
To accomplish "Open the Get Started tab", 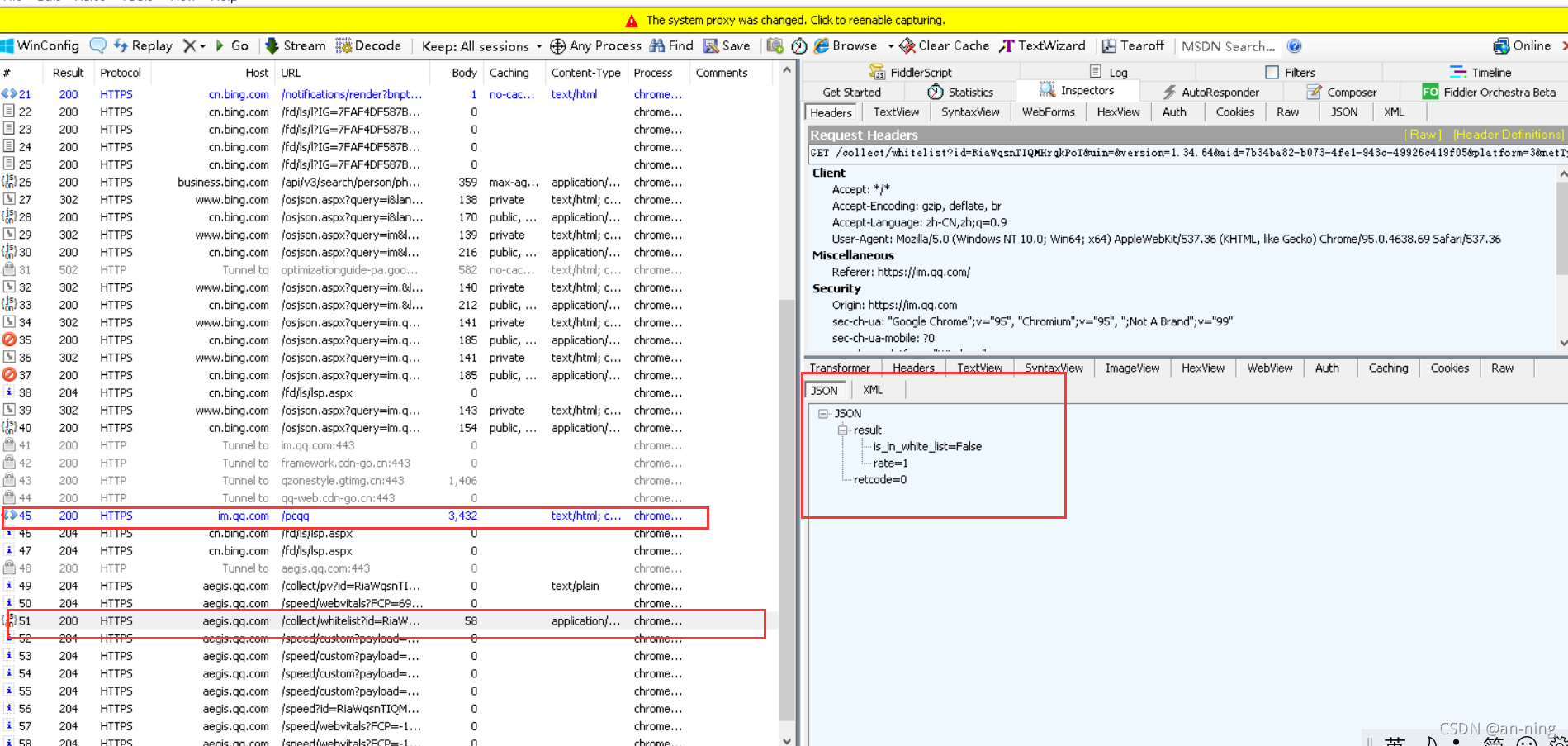I will tap(851, 93).
